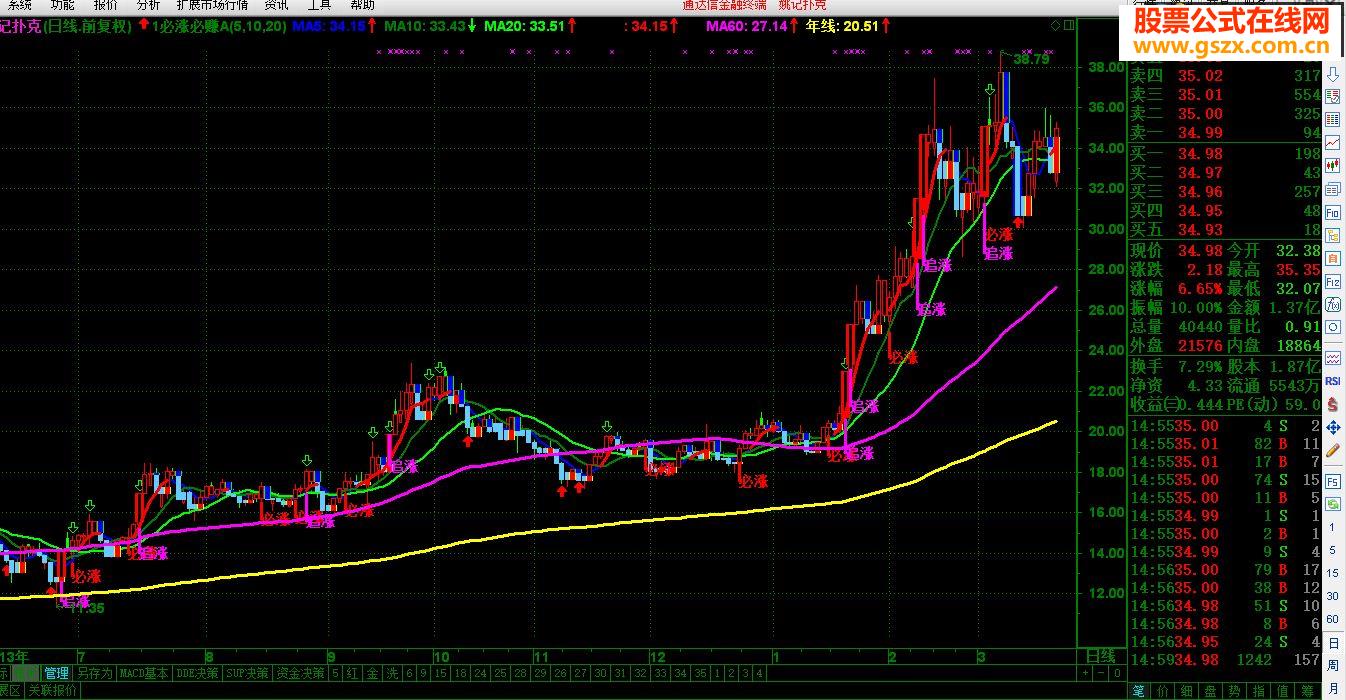1346x700 pixels.
Task: Select the pencil drawing tool icon
Action: coord(1333,451)
